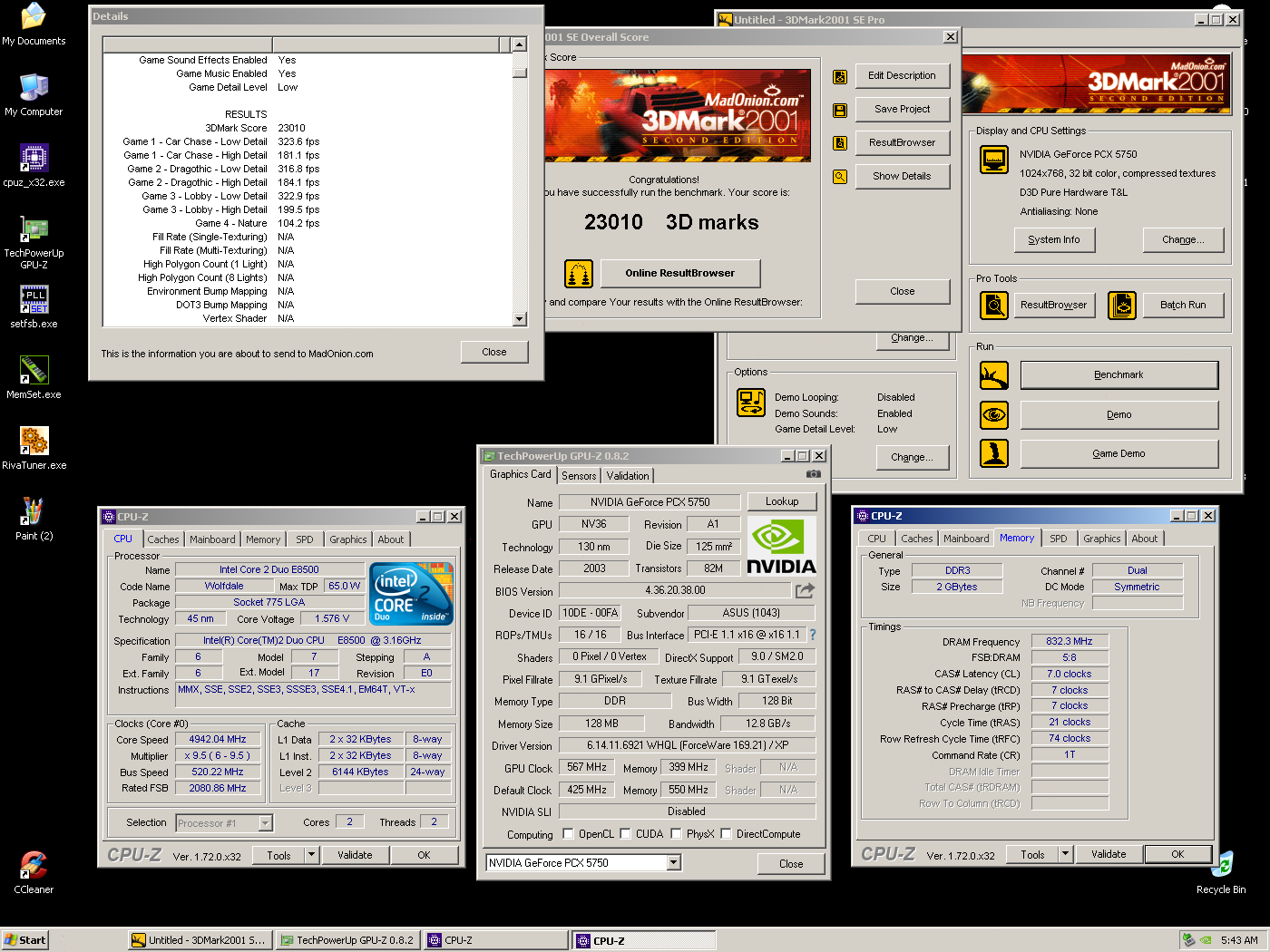Click the 23010 3DMark Score value in Details

click(292, 129)
